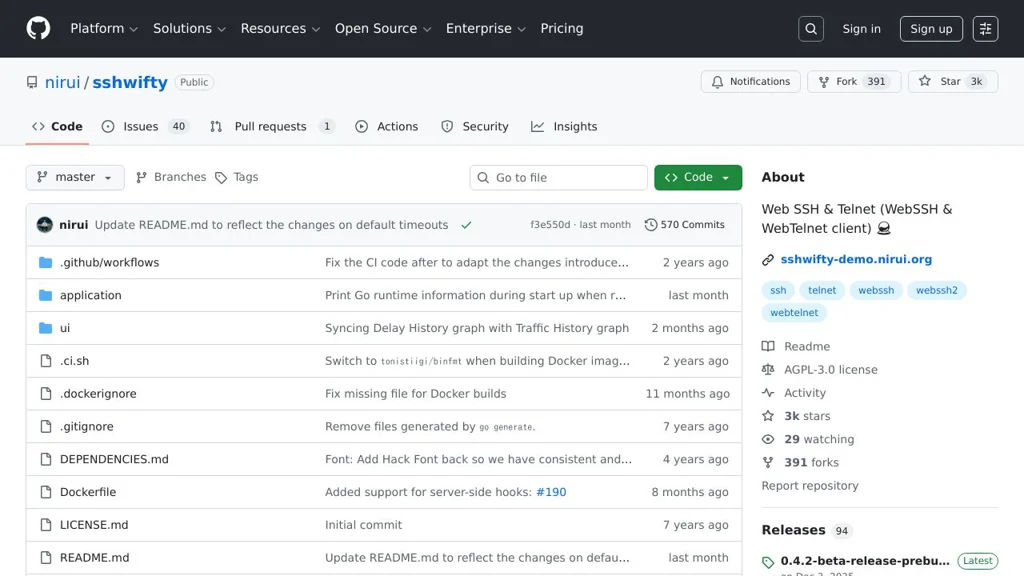Click the folder icon for .github/workflows
1024x576 pixels.
45,263
